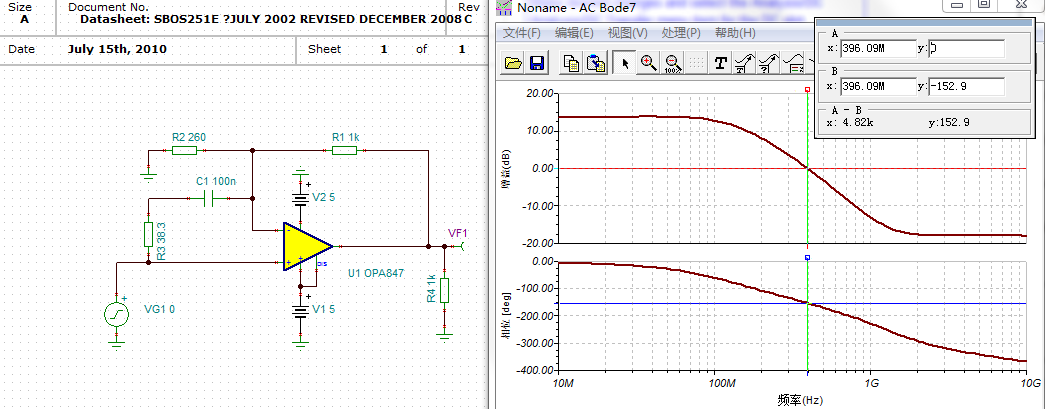Click the 20.00 gain axis value
This screenshot has width=1045, height=409.
point(538,94)
